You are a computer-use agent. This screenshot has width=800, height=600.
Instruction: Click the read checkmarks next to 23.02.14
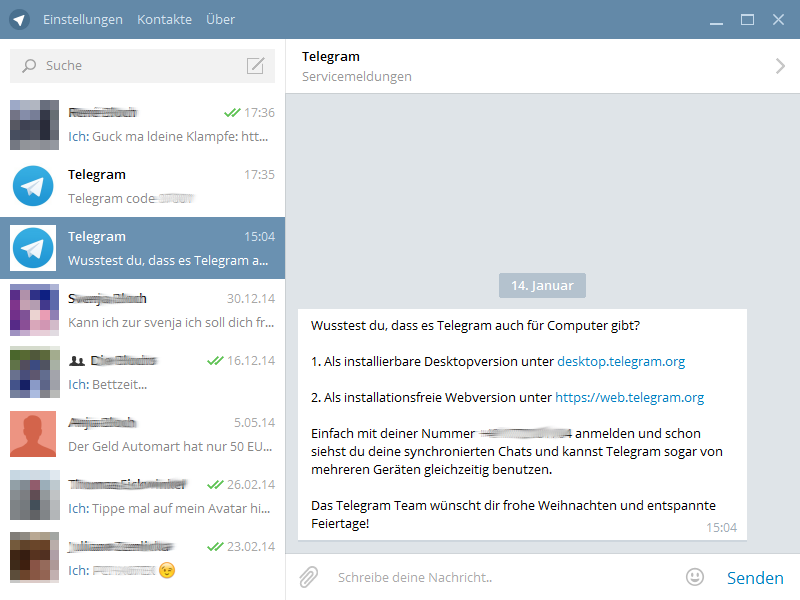[x=215, y=546]
